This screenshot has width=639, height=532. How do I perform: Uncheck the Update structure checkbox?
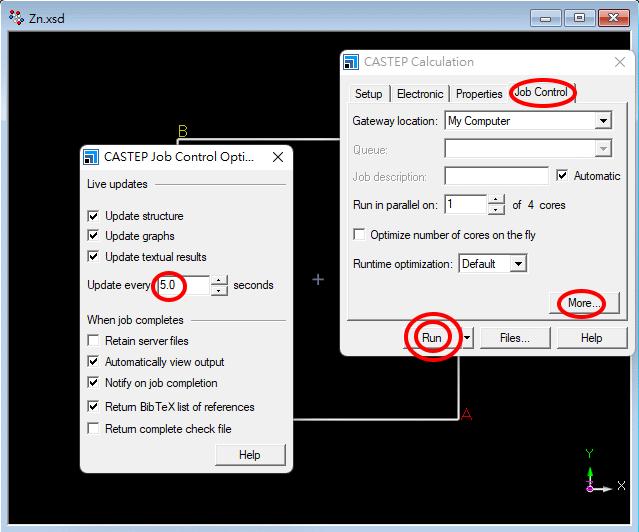(x=94, y=216)
